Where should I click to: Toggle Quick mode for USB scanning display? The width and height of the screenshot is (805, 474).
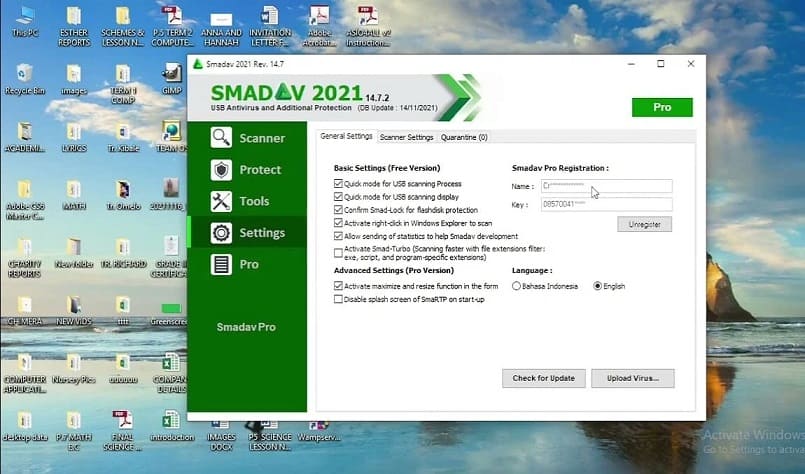tap(338, 197)
